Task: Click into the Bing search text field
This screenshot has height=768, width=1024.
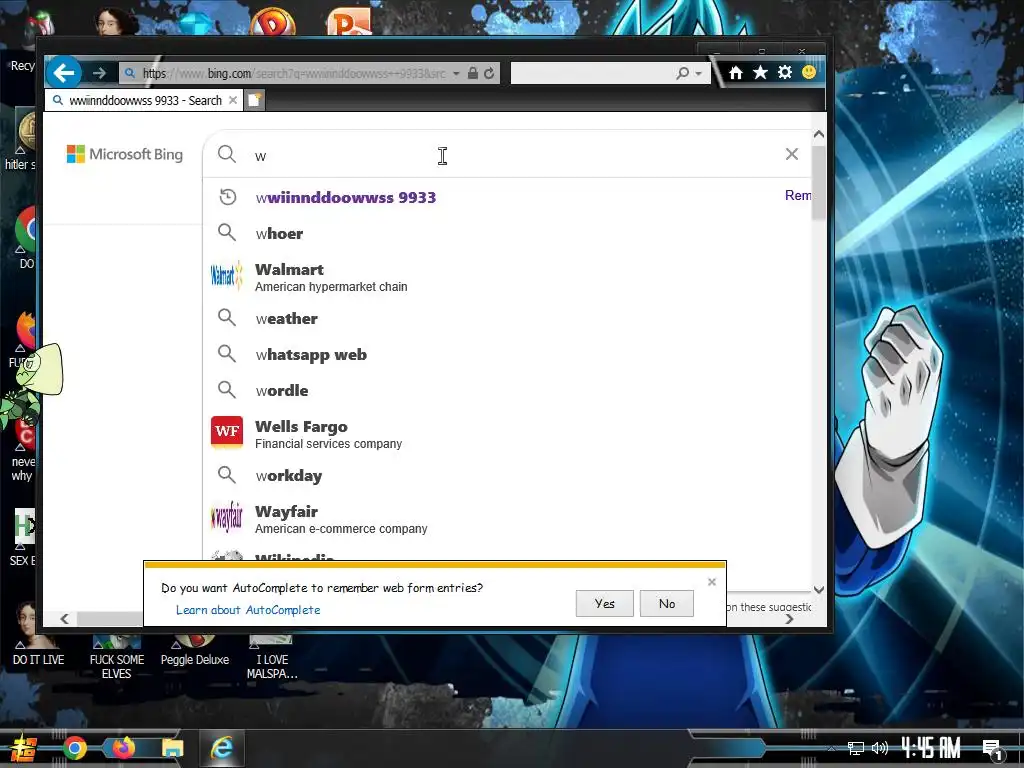Action: (x=509, y=155)
